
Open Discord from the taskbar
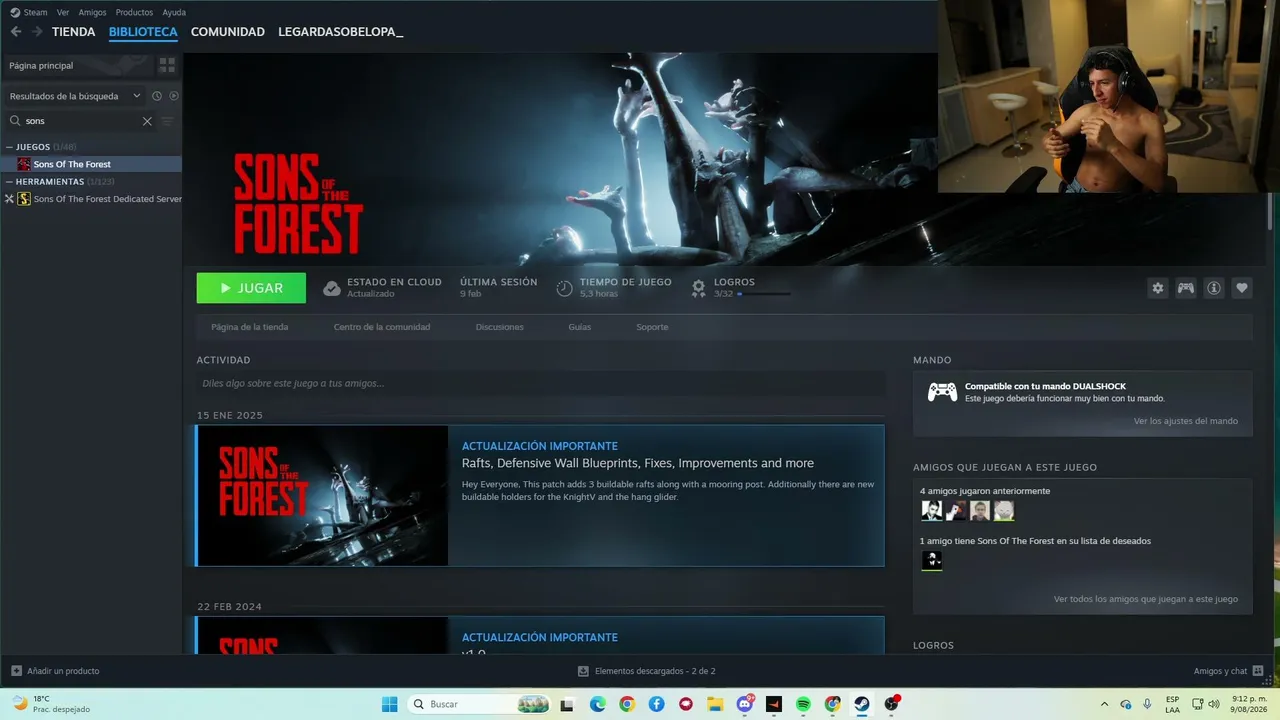click(745, 704)
